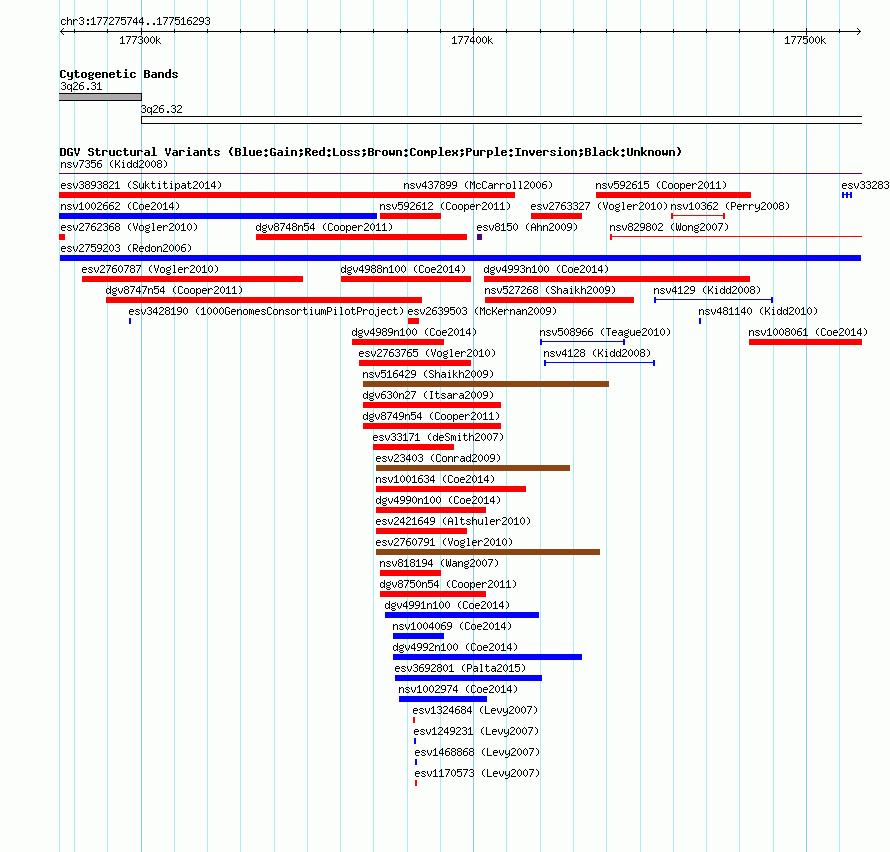This screenshot has height=852, width=890.
Task: Select dgv4991n100 (Coe2014) label
Action: coord(447,605)
